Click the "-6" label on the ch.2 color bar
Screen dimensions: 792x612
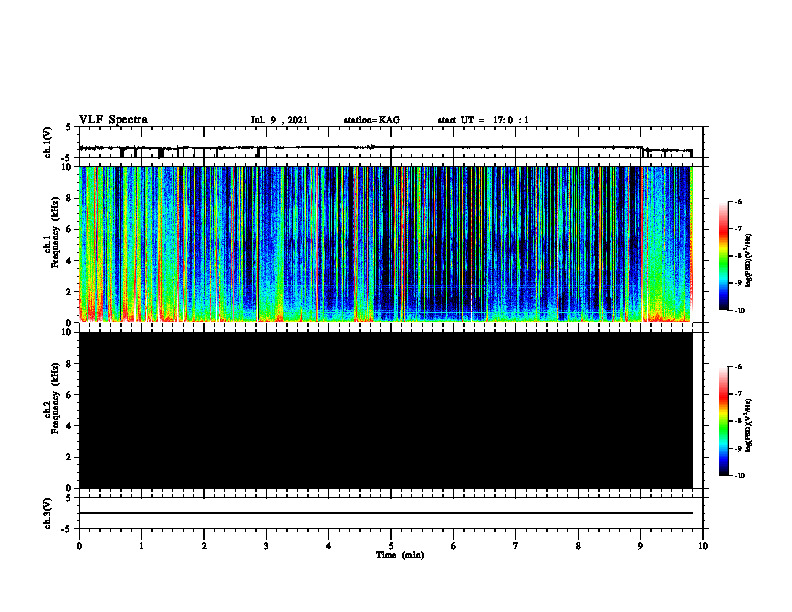pos(738,367)
